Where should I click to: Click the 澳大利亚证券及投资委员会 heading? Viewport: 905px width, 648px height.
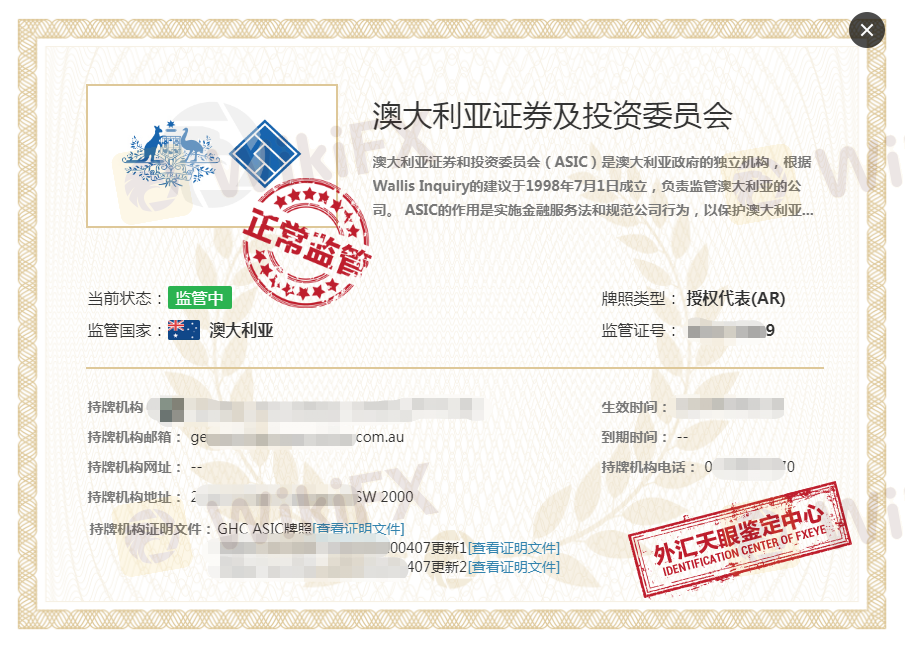click(x=552, y=116)
